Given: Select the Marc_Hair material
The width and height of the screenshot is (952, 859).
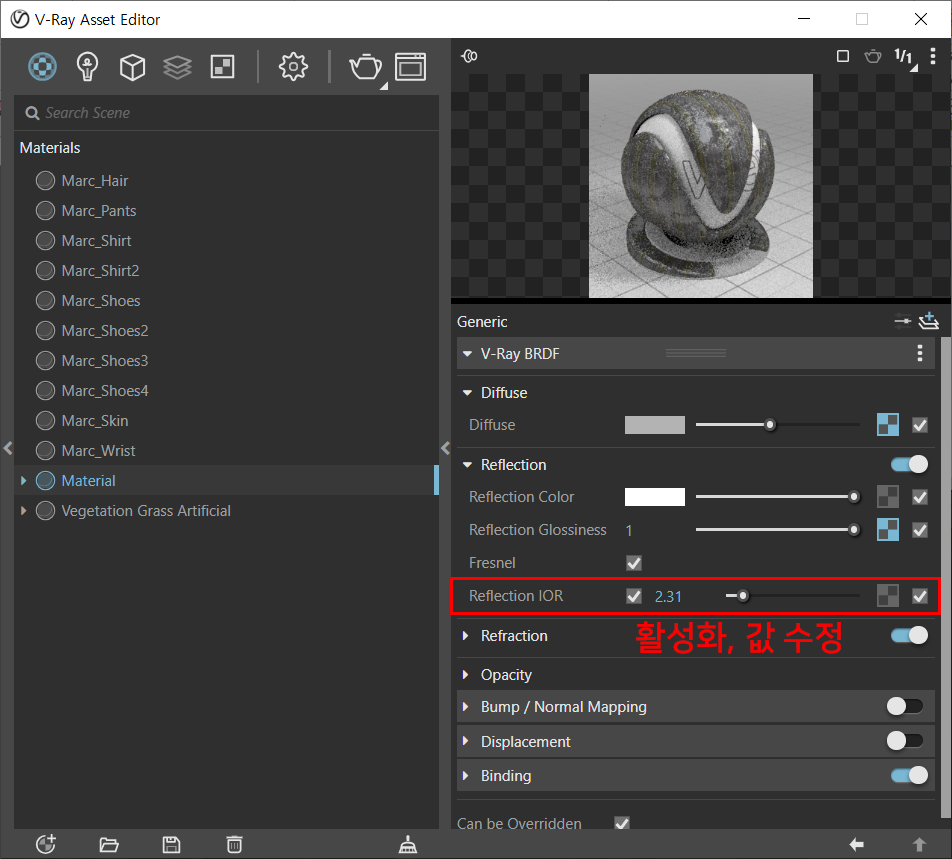Looking at the screenshot, I should click(94, 181).
